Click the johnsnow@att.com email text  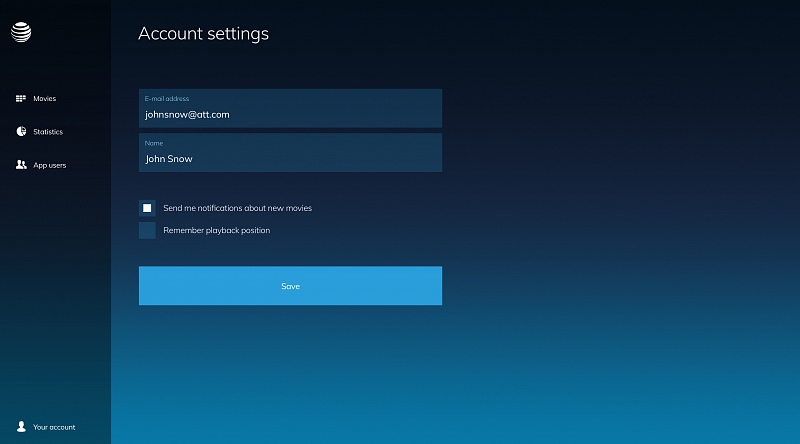tap(187, 115)
